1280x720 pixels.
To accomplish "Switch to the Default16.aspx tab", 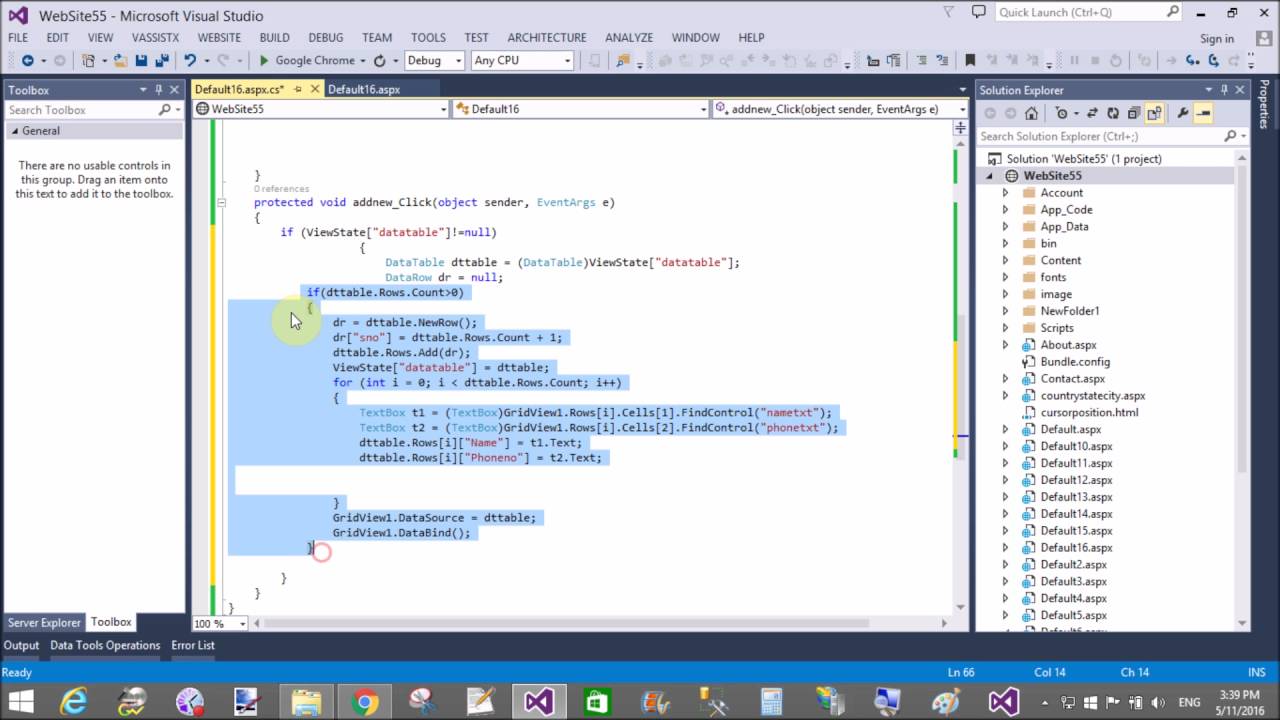I will click(x=364, y=89).
